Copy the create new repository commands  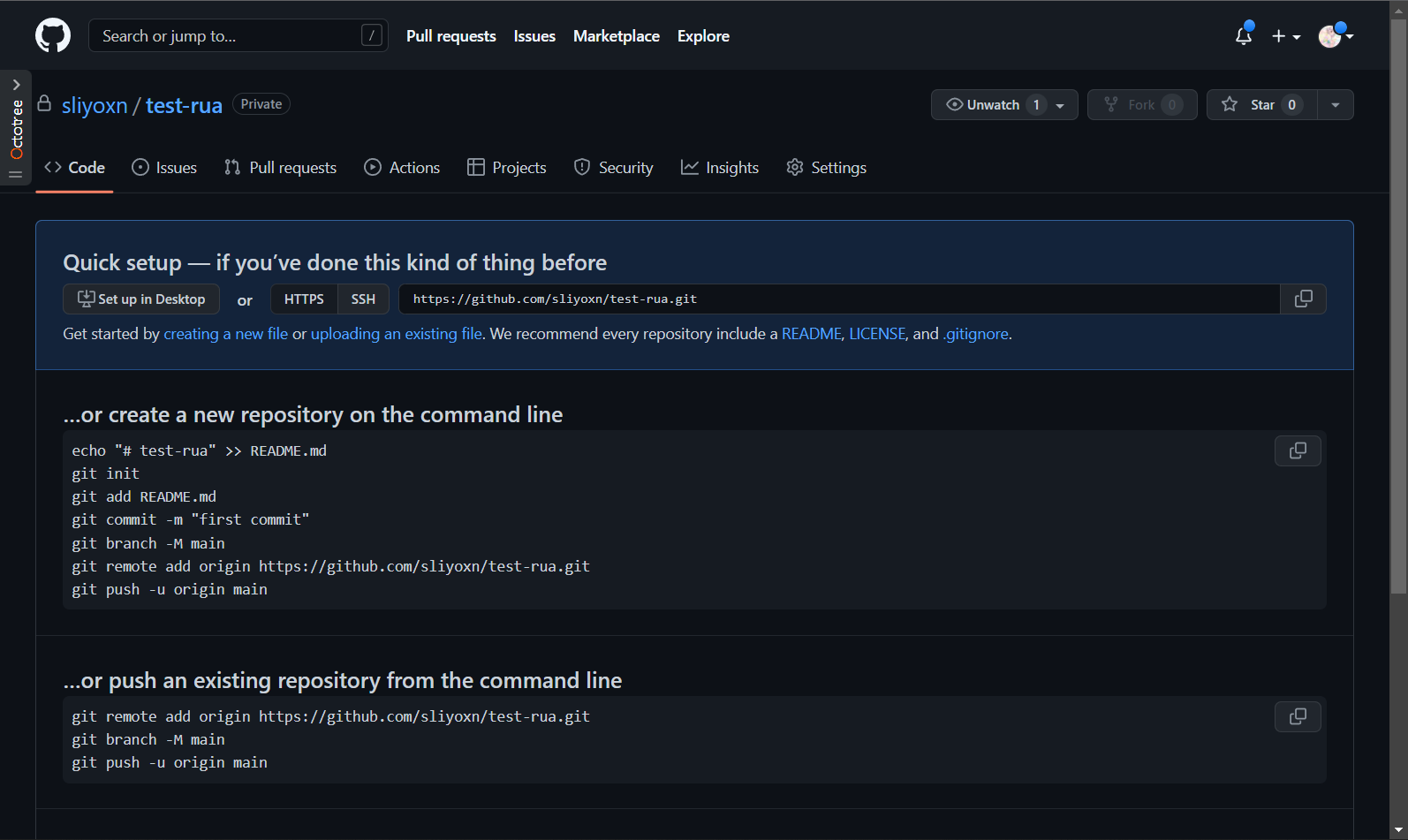pyautogui.click(x=1297, y=451)
